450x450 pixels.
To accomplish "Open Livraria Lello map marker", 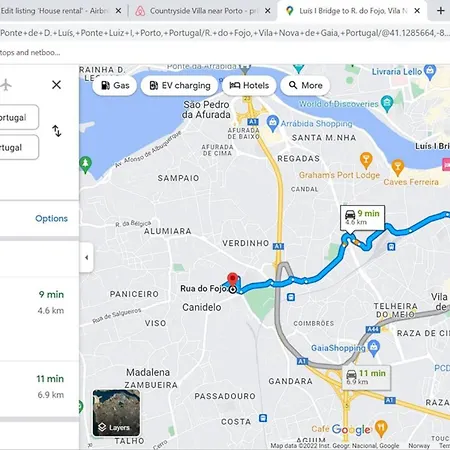I will click(430, 72).
